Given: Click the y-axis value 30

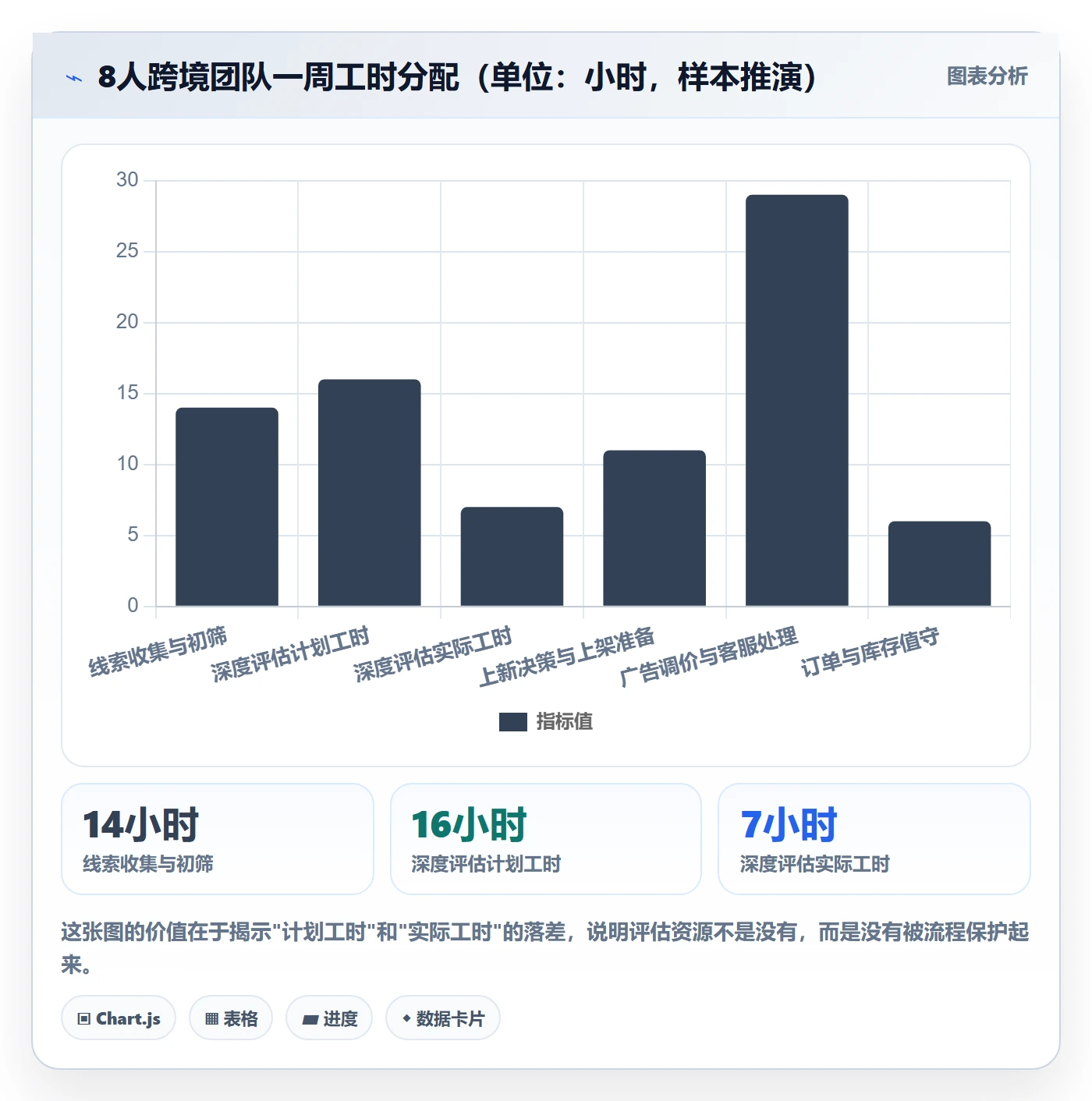Looking at the screenshot, I should (x=127, y=180).
